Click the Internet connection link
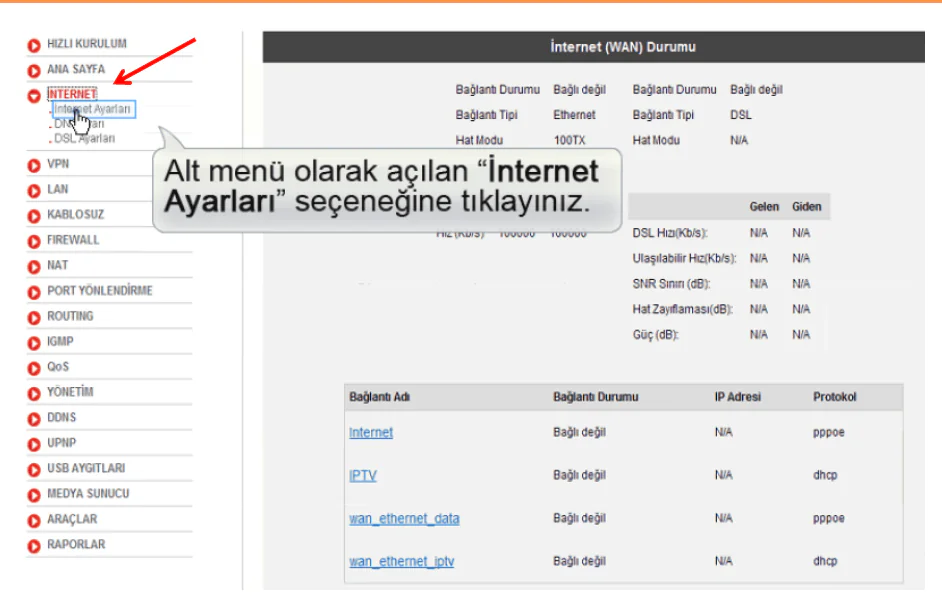The image size is (942, 597). point(371,433)
